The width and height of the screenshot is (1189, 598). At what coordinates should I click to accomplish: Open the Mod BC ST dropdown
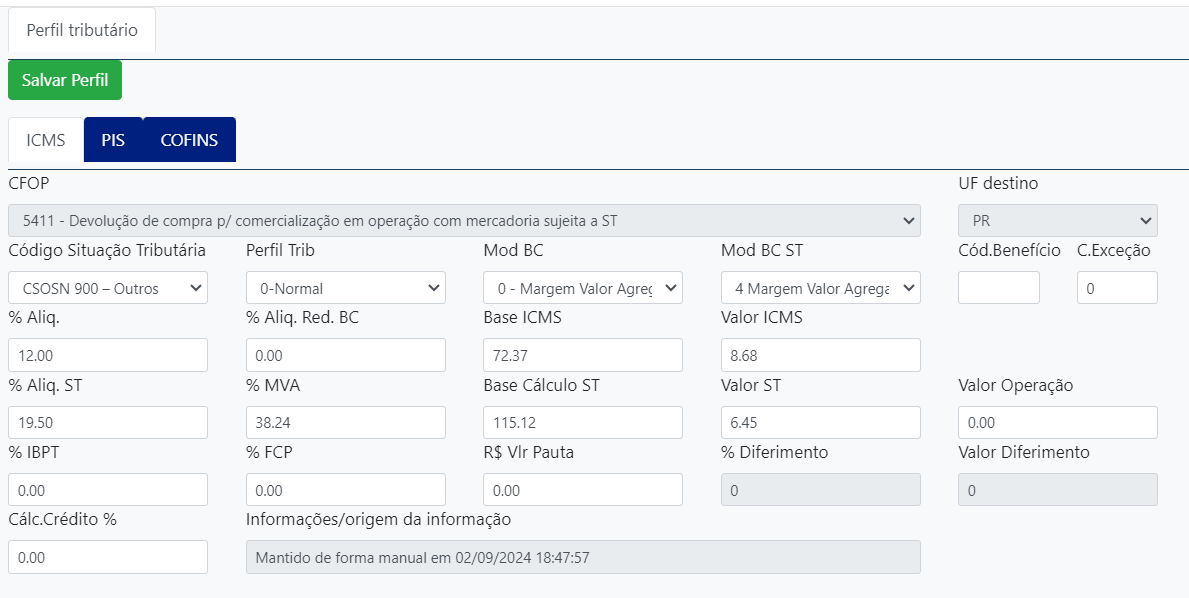coord(820,288)
